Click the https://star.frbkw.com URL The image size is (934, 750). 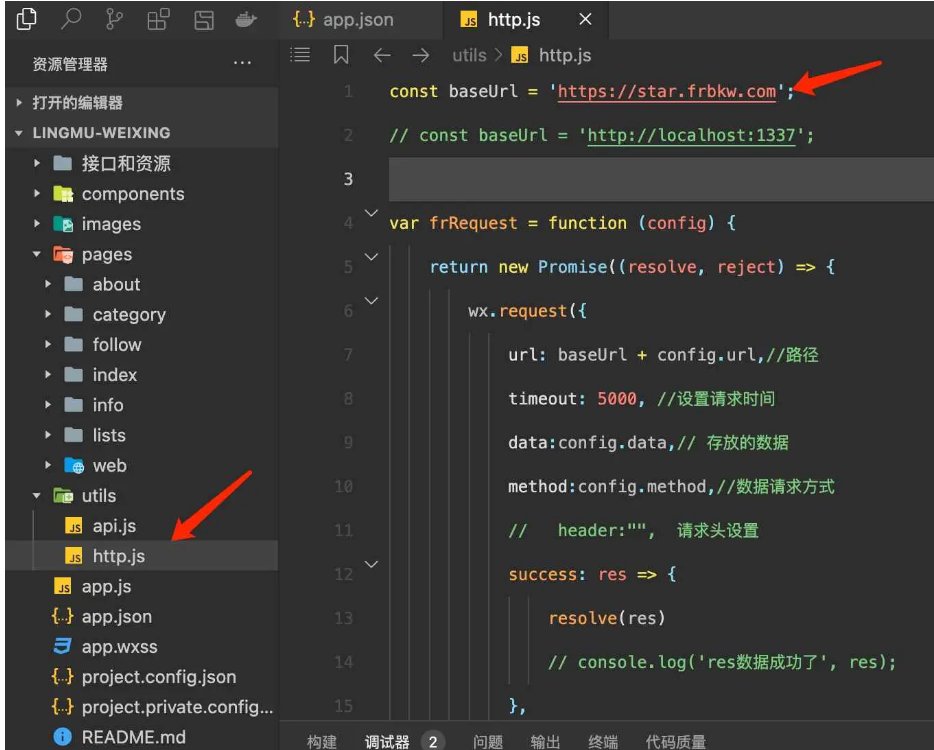(667, 91)
